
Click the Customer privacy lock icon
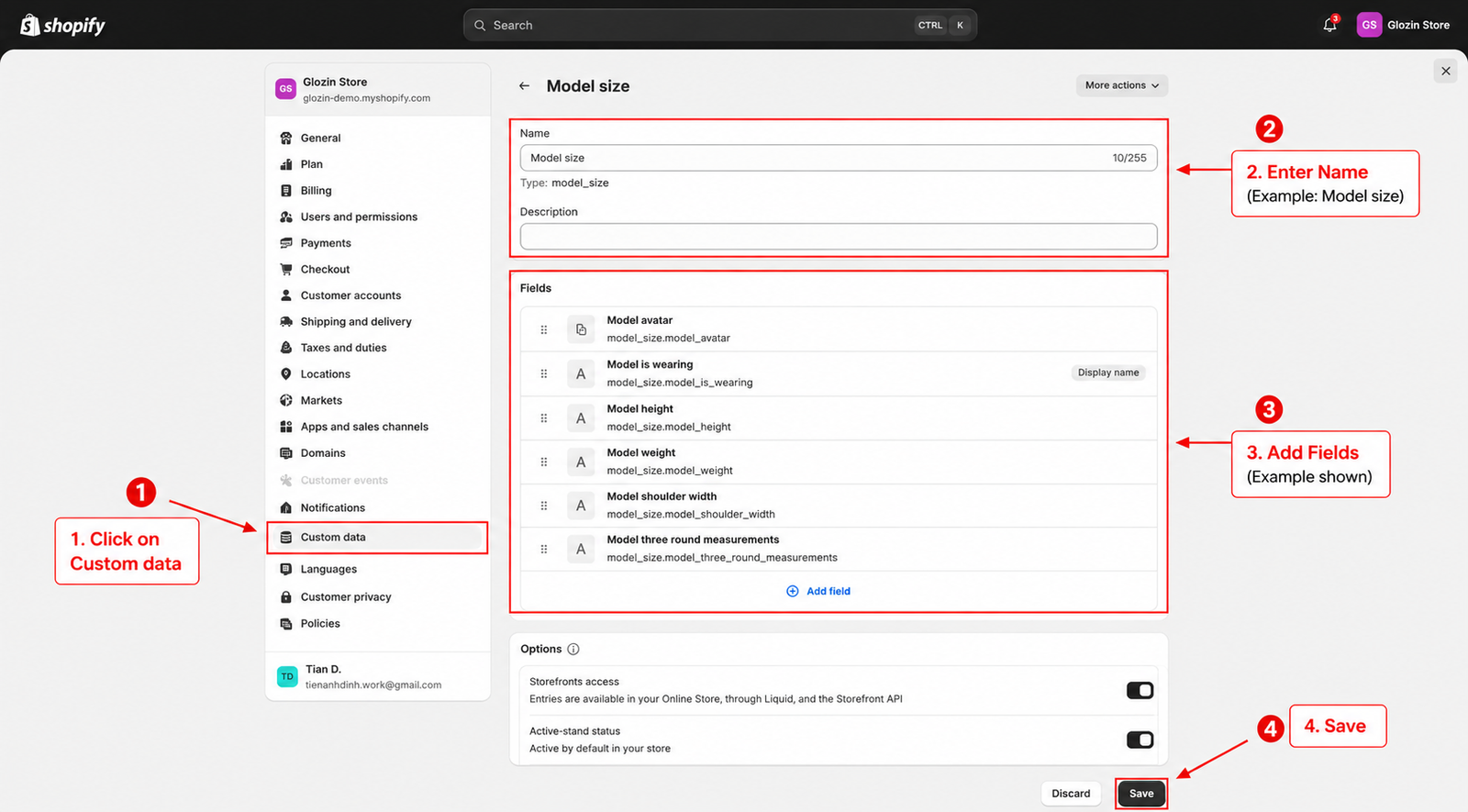286,596
